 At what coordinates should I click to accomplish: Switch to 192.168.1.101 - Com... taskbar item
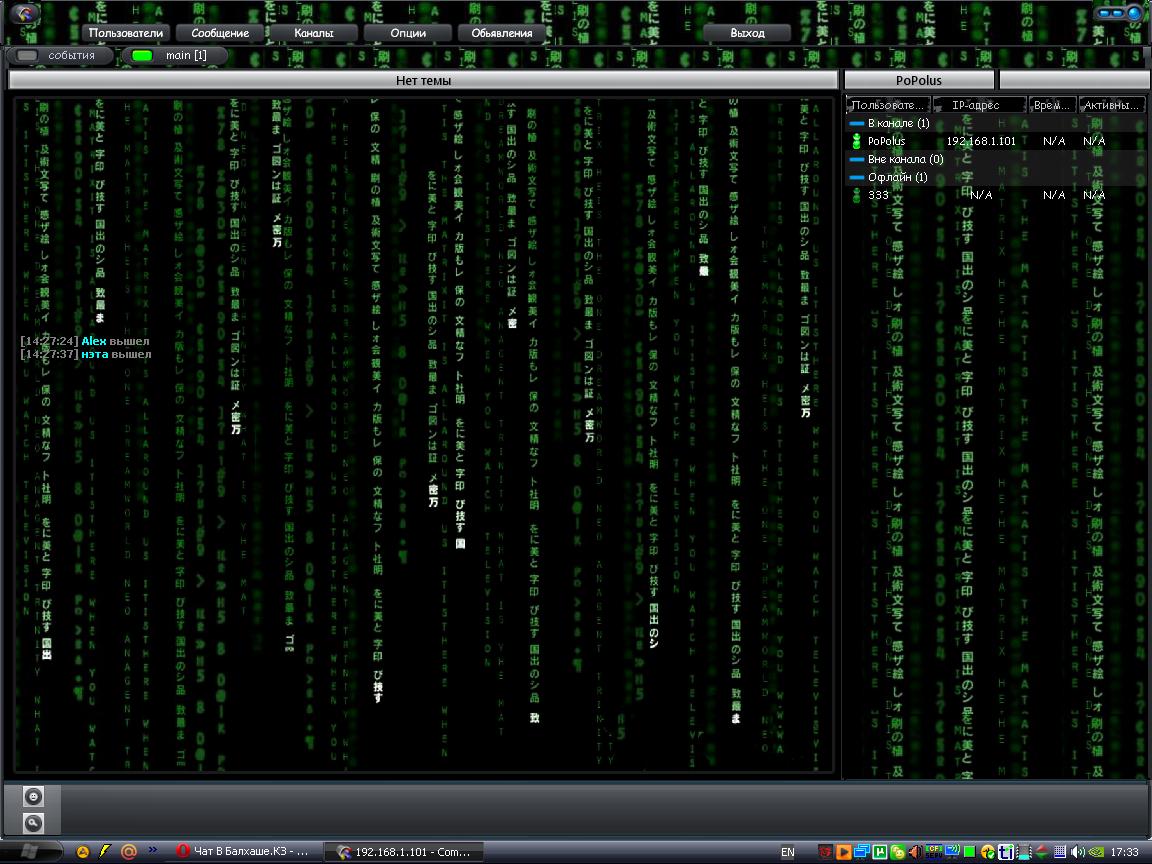tap(403, 852)
